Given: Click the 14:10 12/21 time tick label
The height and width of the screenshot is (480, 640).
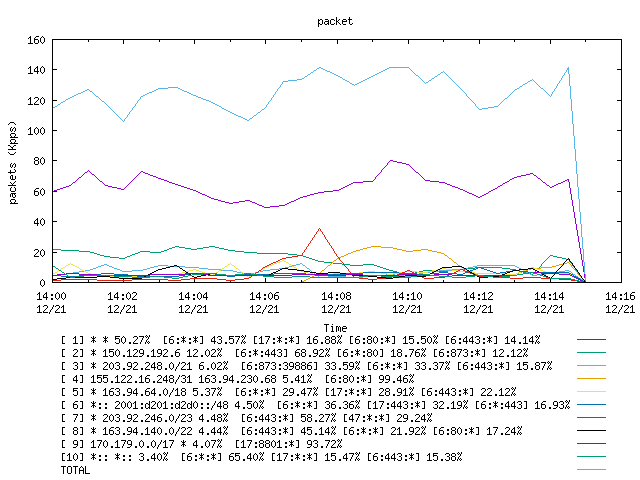Looking at the screenshot, I should tap(407, 302).
